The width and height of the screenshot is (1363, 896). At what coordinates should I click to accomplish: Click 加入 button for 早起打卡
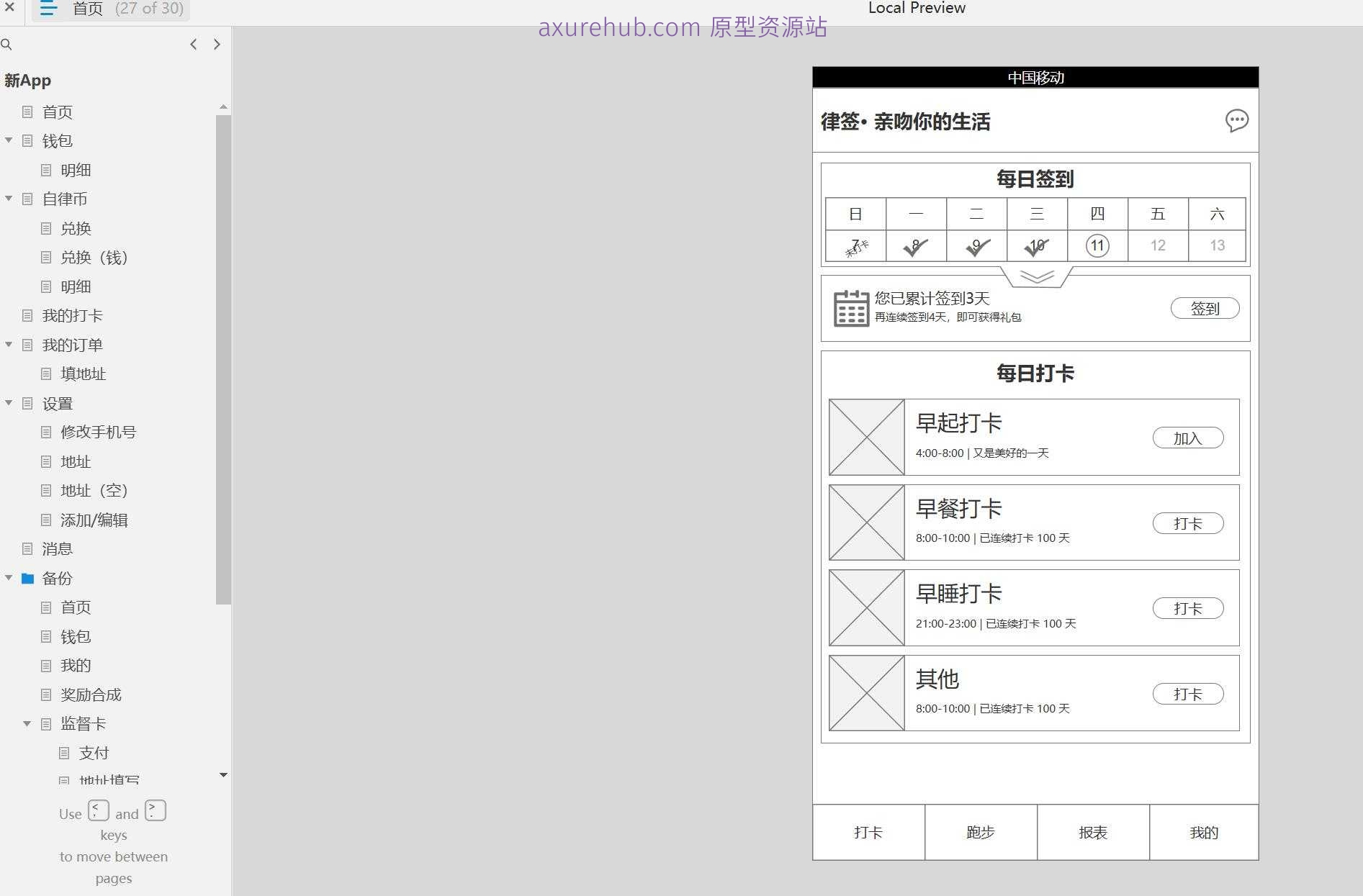click(x=1187, y=438)
